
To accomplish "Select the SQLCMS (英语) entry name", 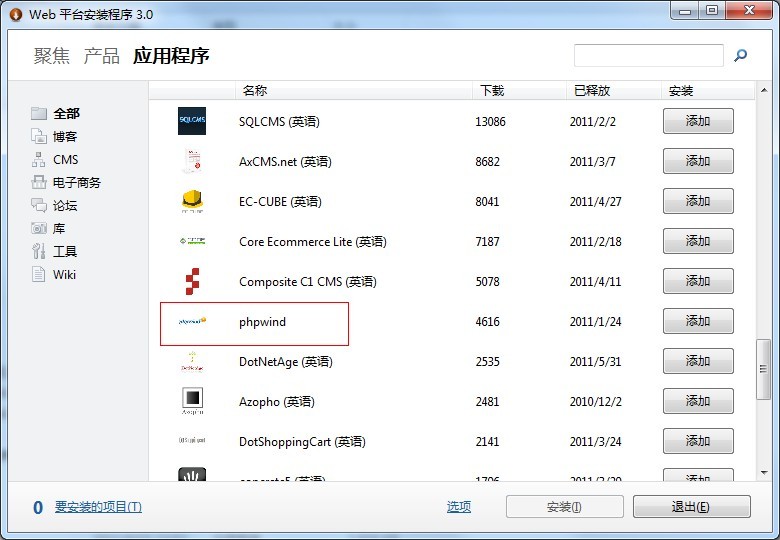I will (x=279, y=122).
